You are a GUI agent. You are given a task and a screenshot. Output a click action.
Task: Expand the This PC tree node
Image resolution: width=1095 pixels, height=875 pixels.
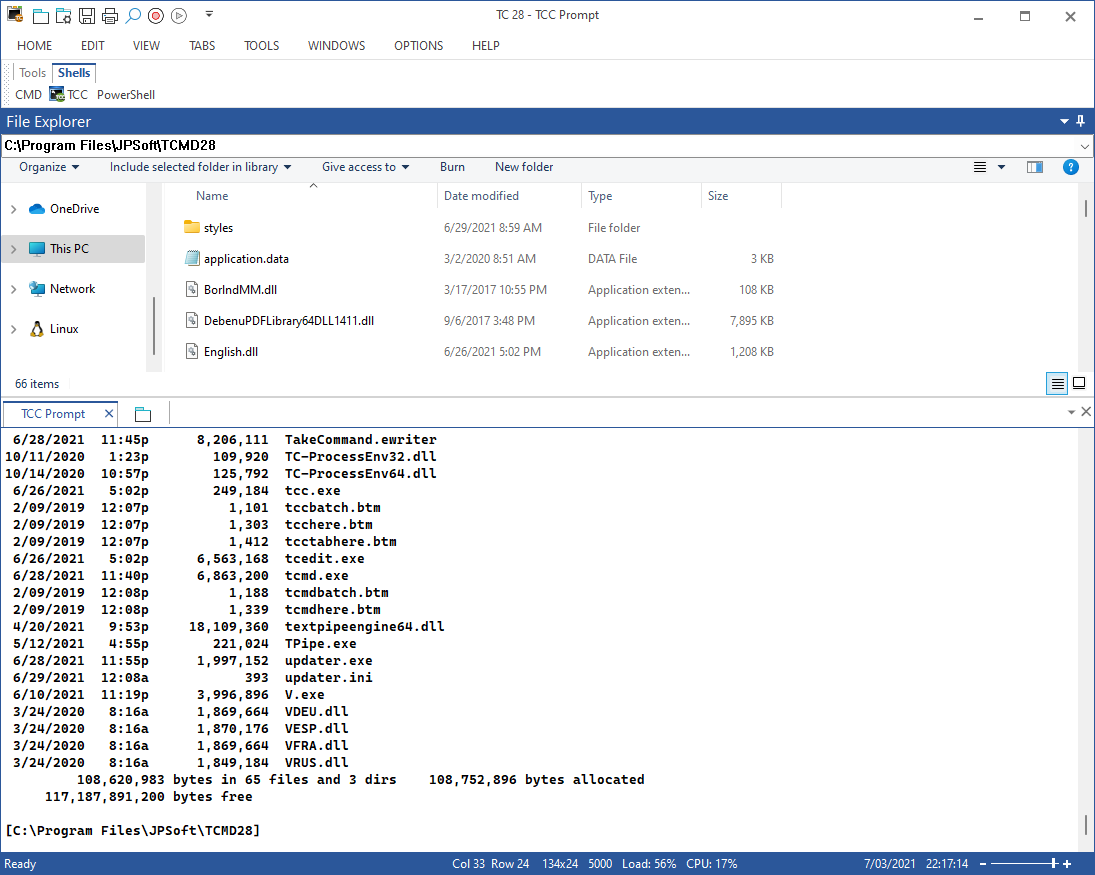click(x=13, y=249)
